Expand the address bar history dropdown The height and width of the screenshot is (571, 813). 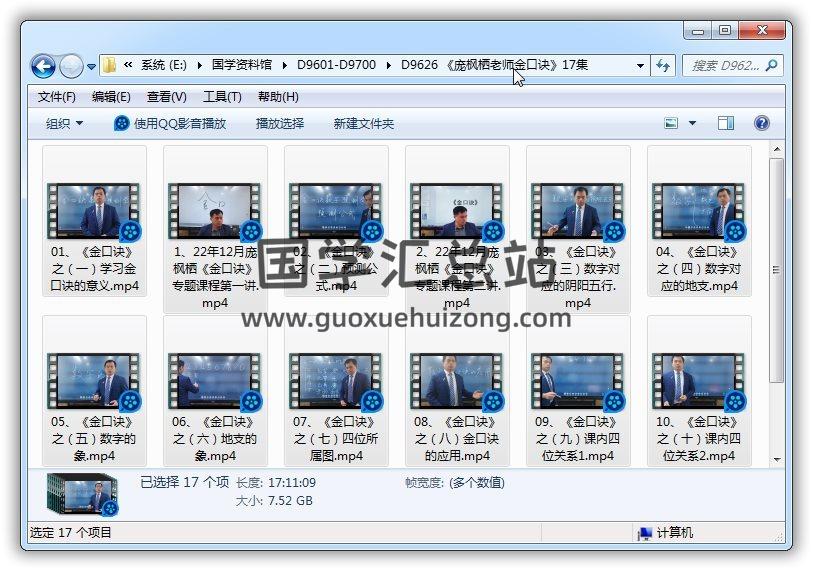(640, 66)
